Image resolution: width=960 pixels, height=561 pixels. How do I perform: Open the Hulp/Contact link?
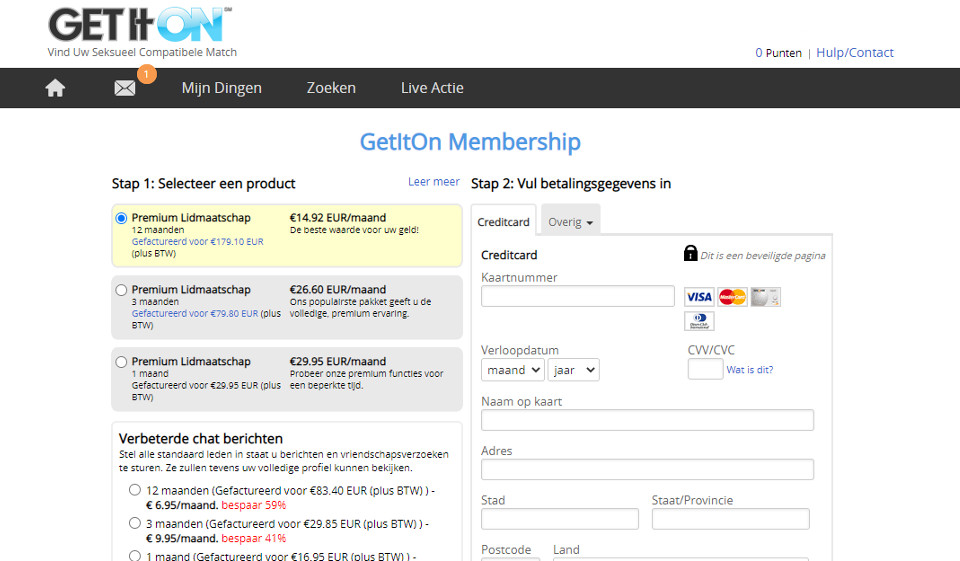[x=855, y=53]
